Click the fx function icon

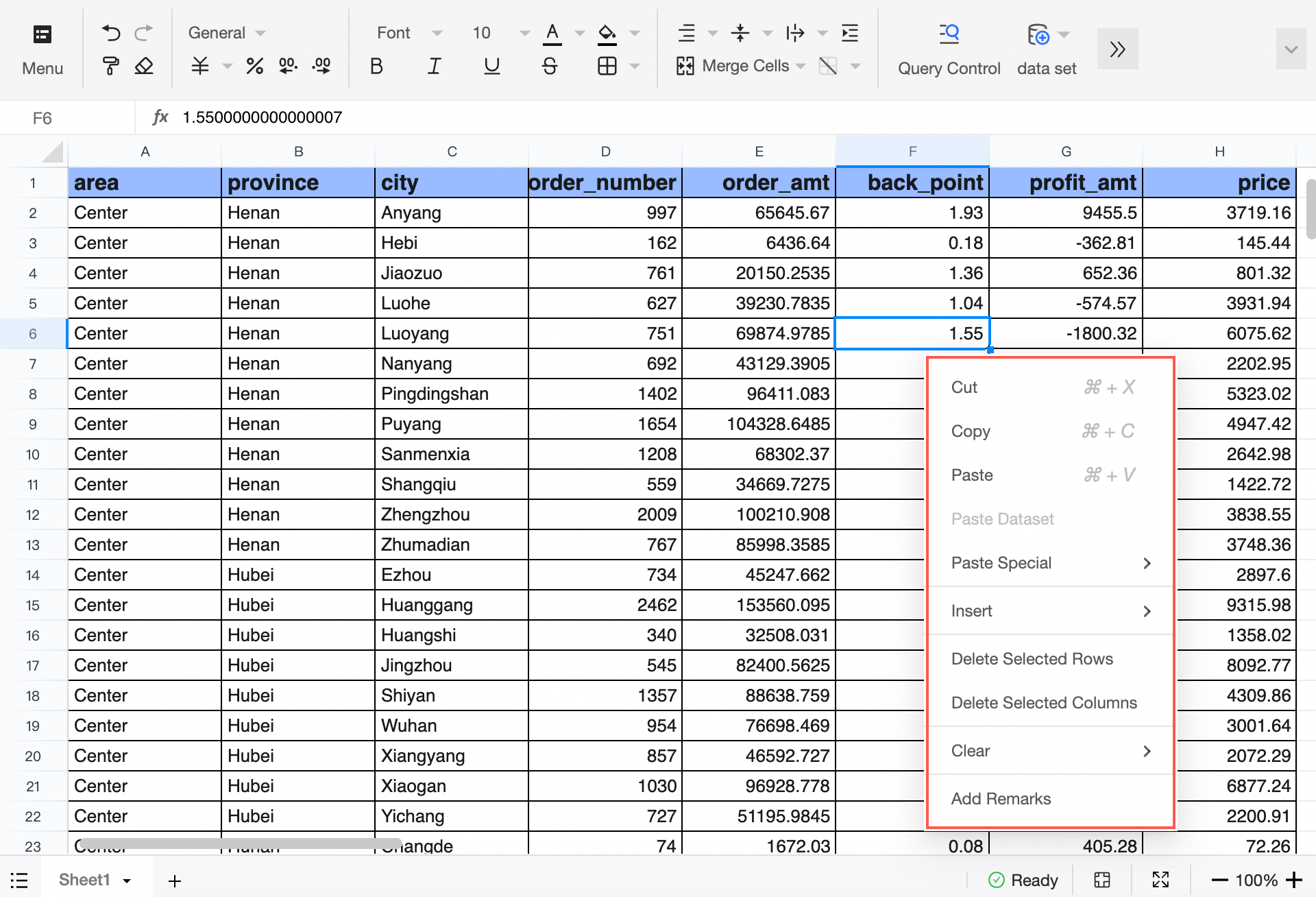click(x=160, y=117)
